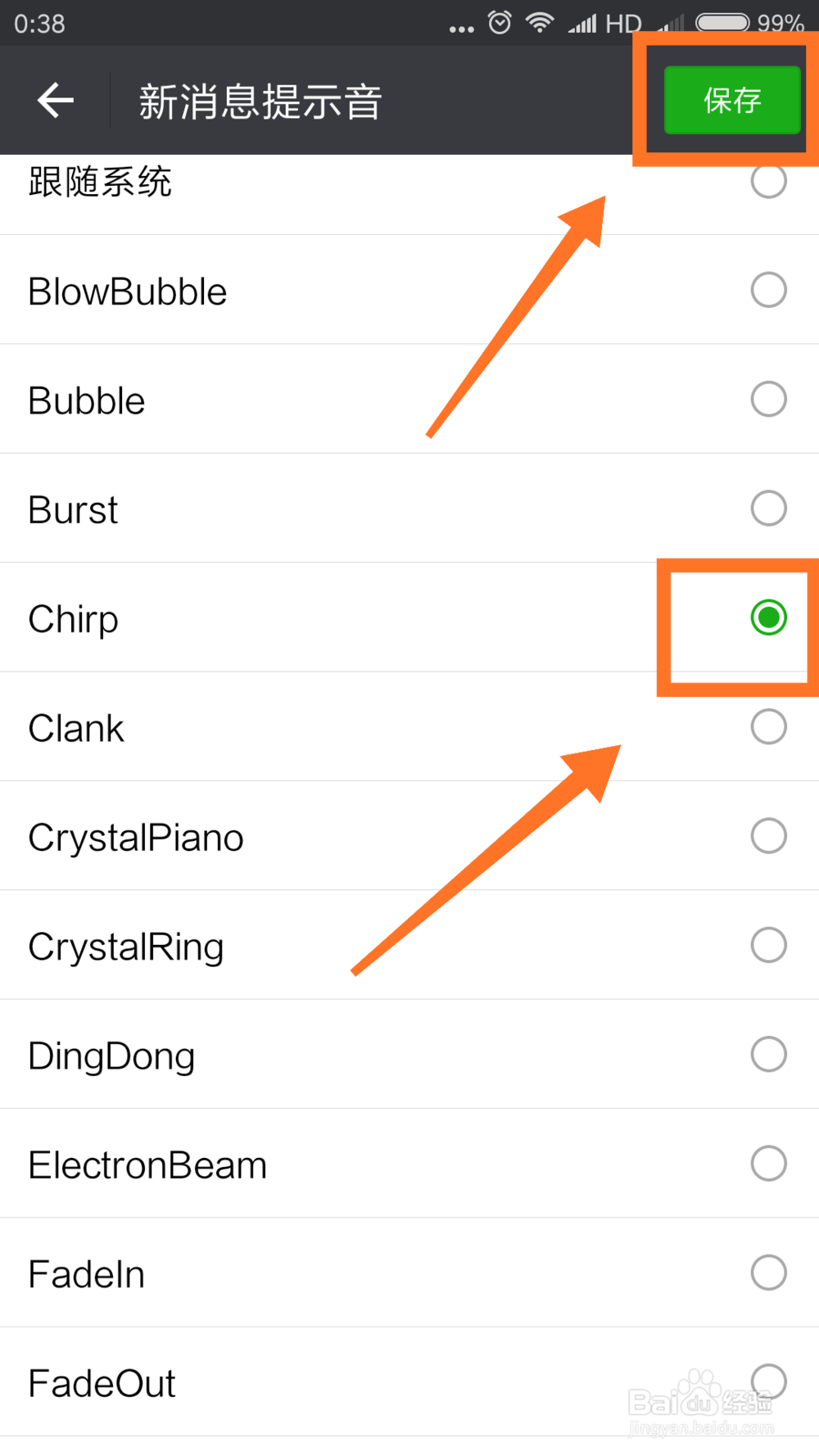The image size is (819, 1456).
Task: Tap the DingDong list entry label
Action: [111, 1056]
